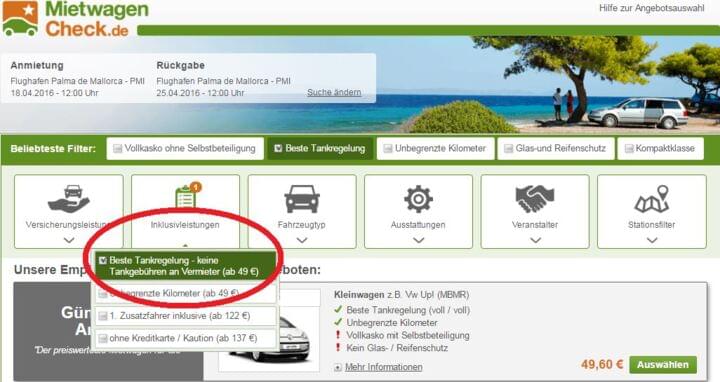720x382 pixels.
Task: Expand the Ausstattungen chevron
Action: (418, 240)
